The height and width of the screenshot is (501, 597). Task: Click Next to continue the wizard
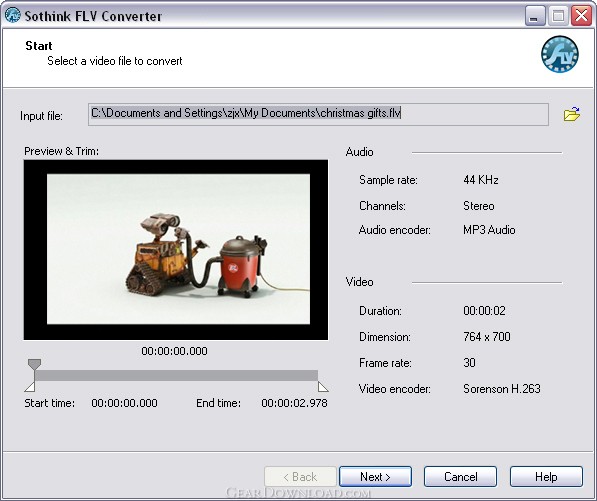[x=375, y=477]
